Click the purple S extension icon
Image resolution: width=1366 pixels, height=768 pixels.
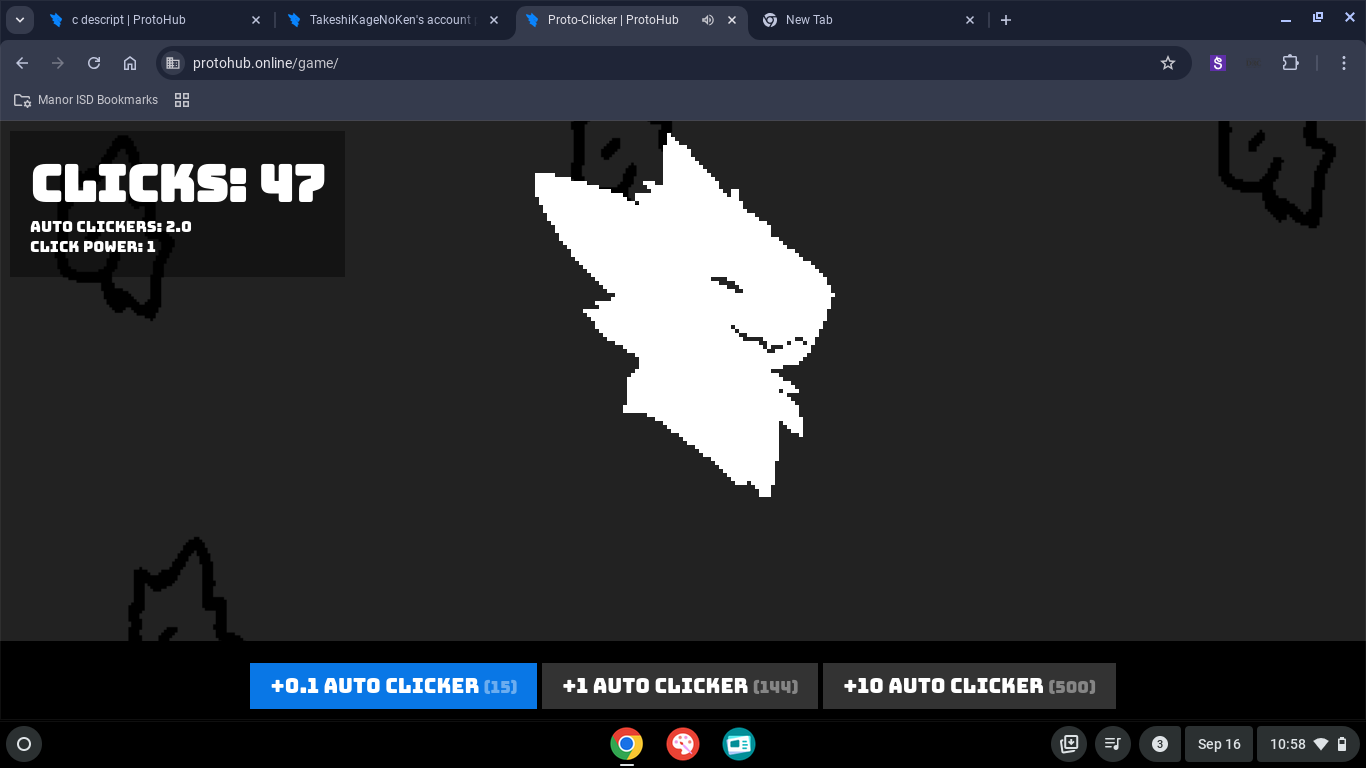(x=1217, y=63)
